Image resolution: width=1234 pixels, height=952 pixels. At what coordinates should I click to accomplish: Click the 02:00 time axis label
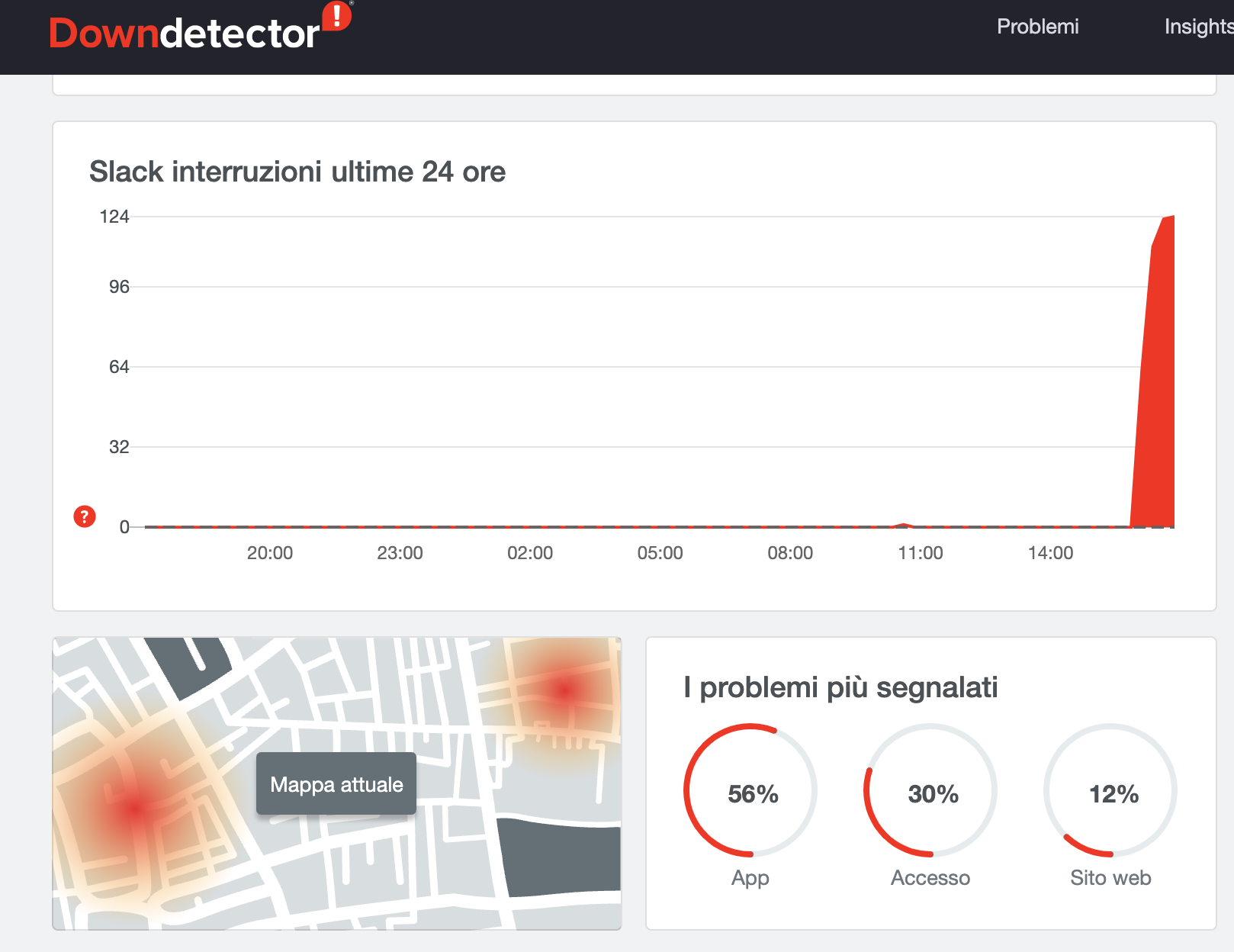pyautogui.click(x=530, y=553)
